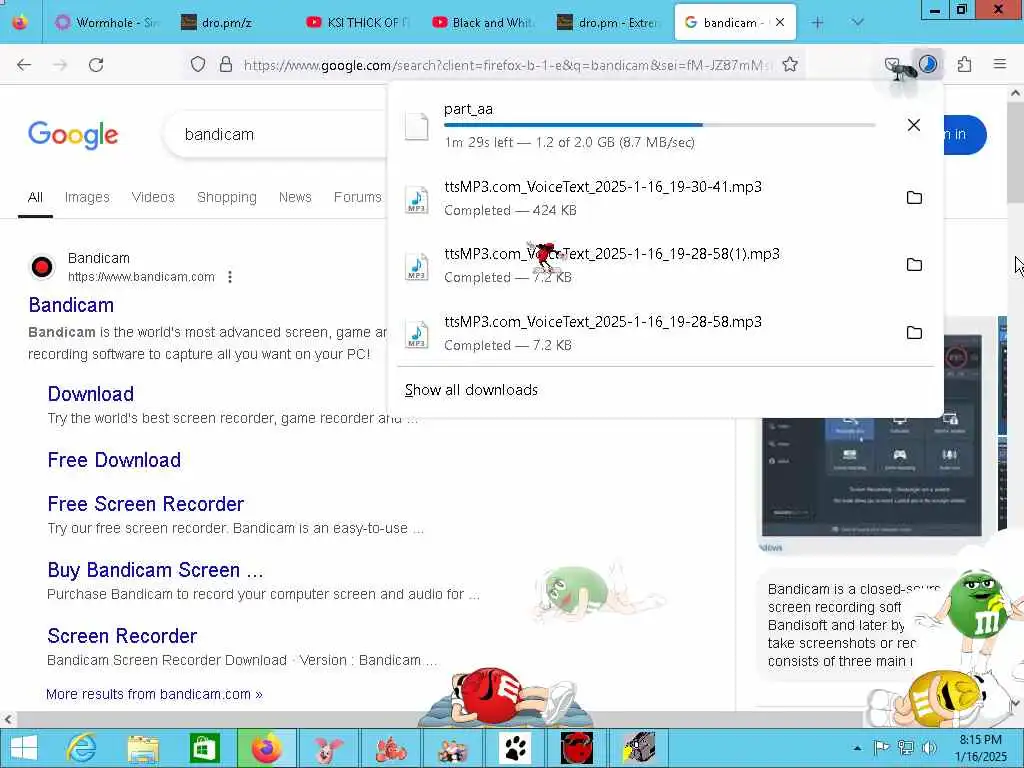The image size is (1024, 768).
Task: Switch to the Black and White YouTube tab
Action: point(484,23)
